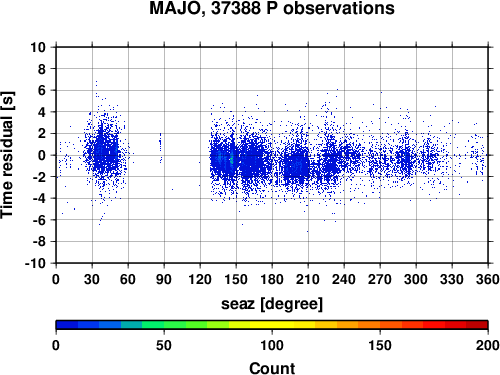
Task: Click the 'seaz [degree]' x-axis label
Action: tap(272, 303)
